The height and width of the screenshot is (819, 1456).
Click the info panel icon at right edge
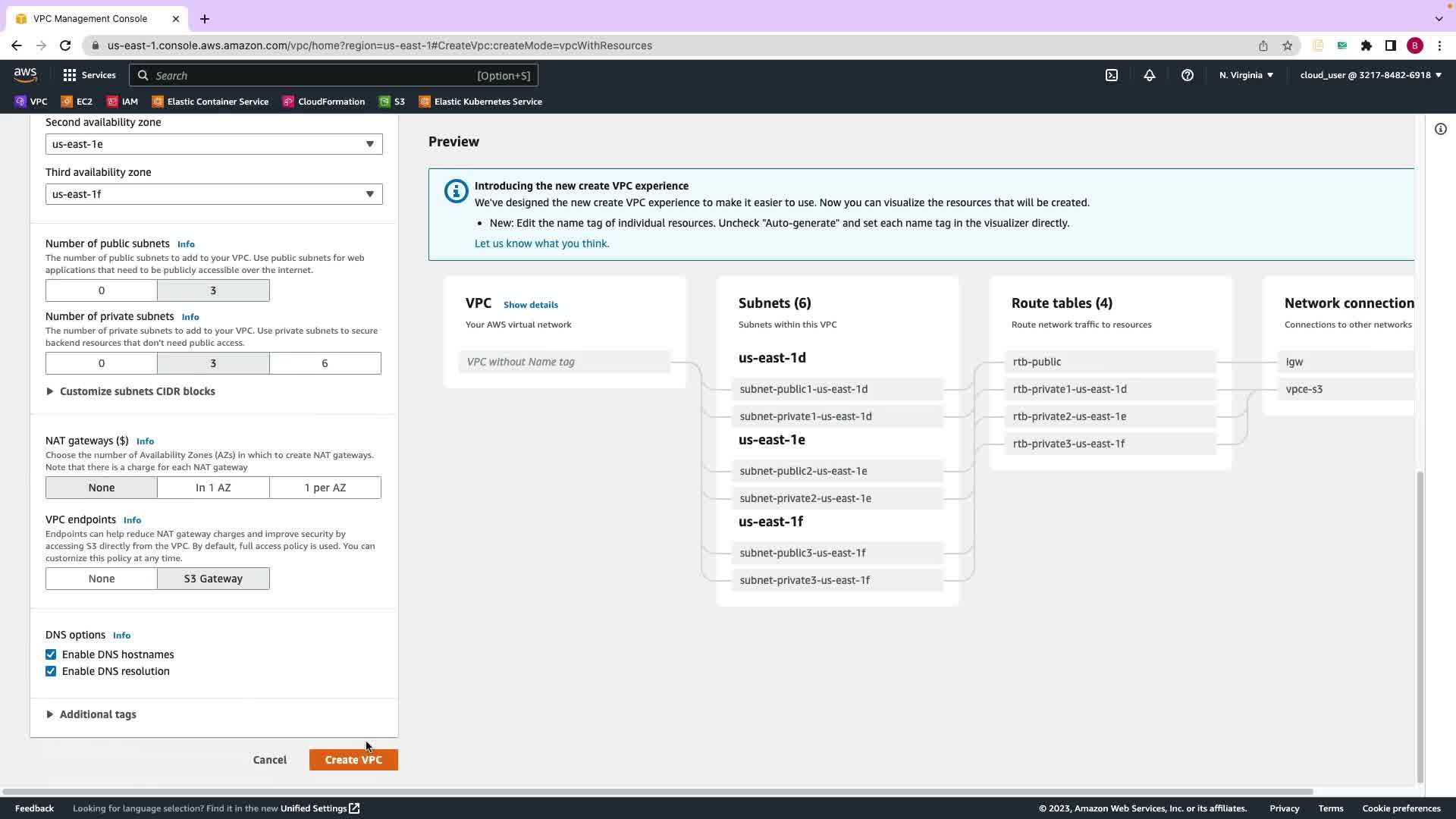1441,129
